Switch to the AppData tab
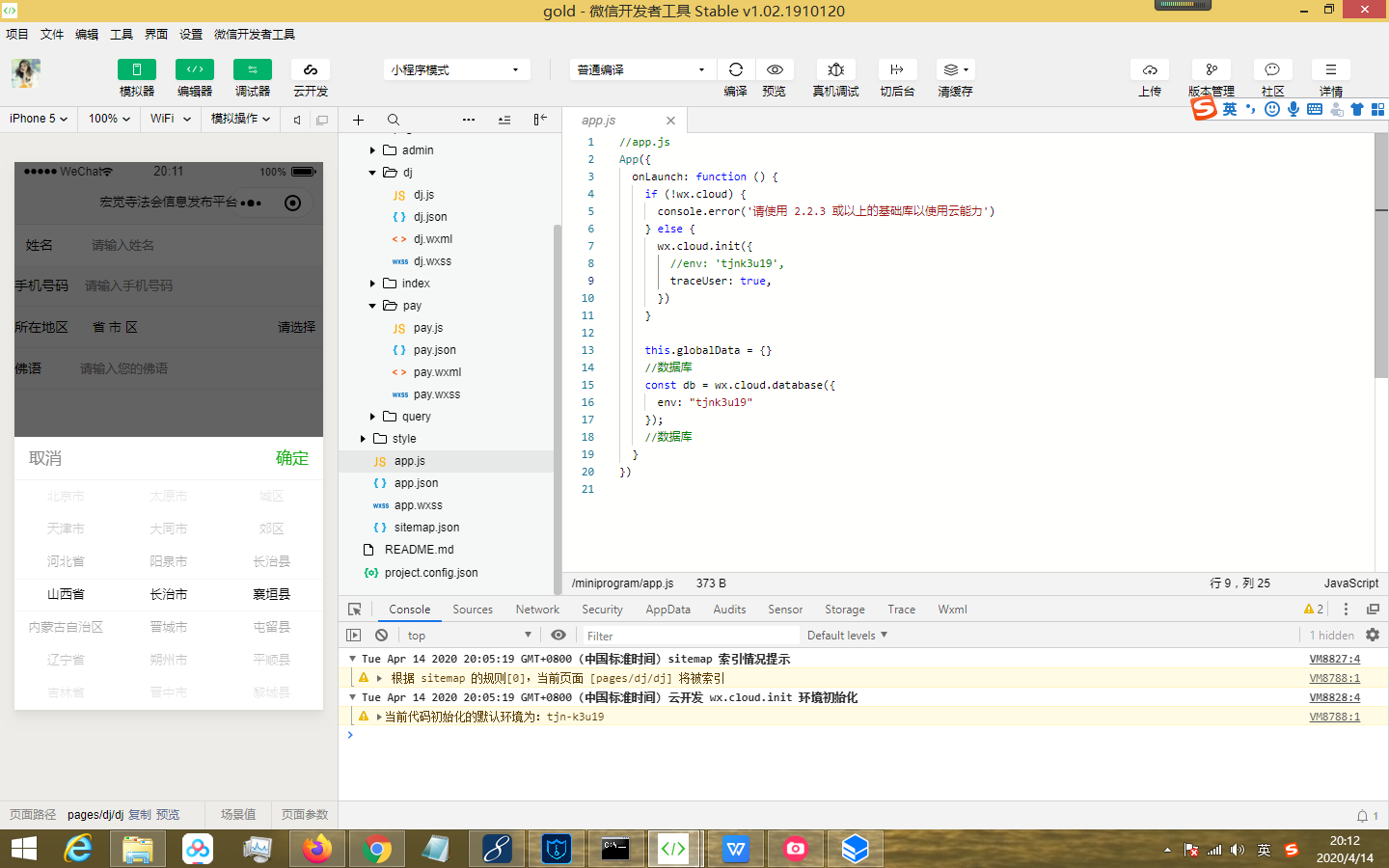1389x868 pixels. tap(668, 610)
